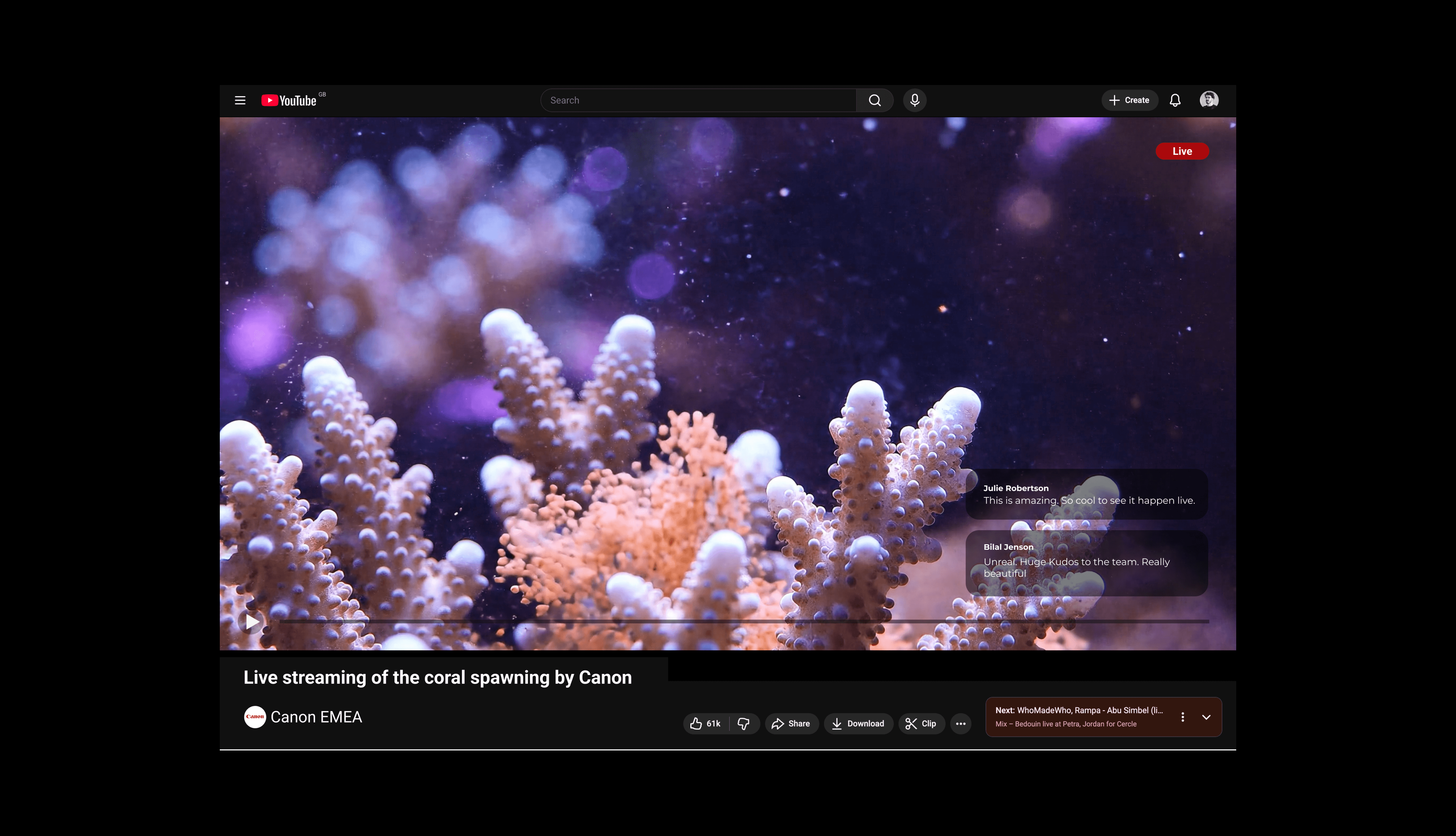1456x836 pixels.
Task: Open the three-dot more actions button
Action: (960, 723)
